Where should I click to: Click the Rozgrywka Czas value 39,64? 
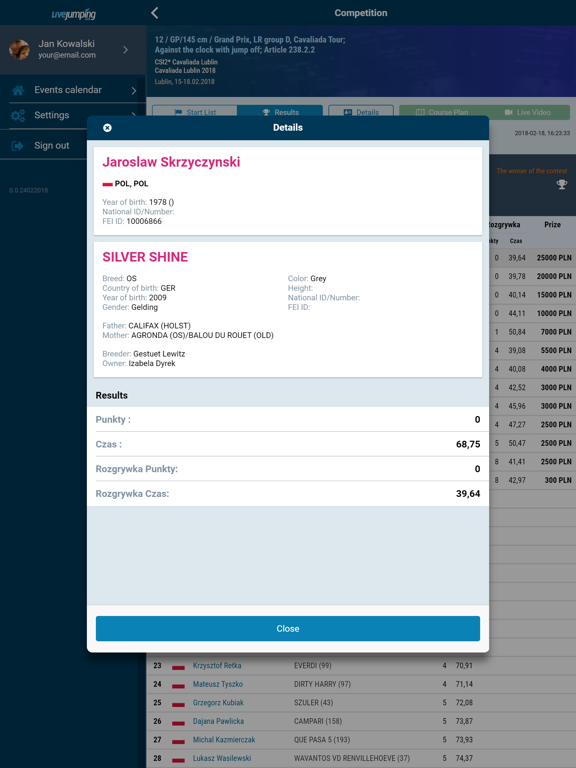pyautogui.click(x=468, y=494)
